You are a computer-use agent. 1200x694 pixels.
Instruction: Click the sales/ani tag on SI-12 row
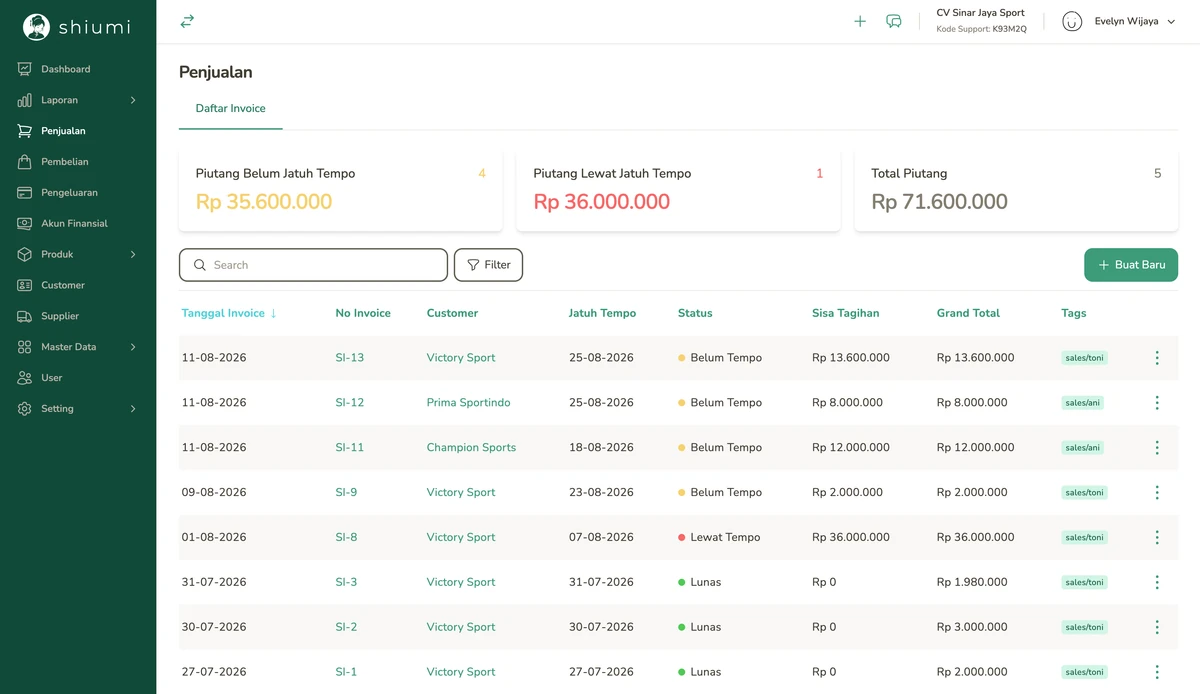click(1083, 403)
